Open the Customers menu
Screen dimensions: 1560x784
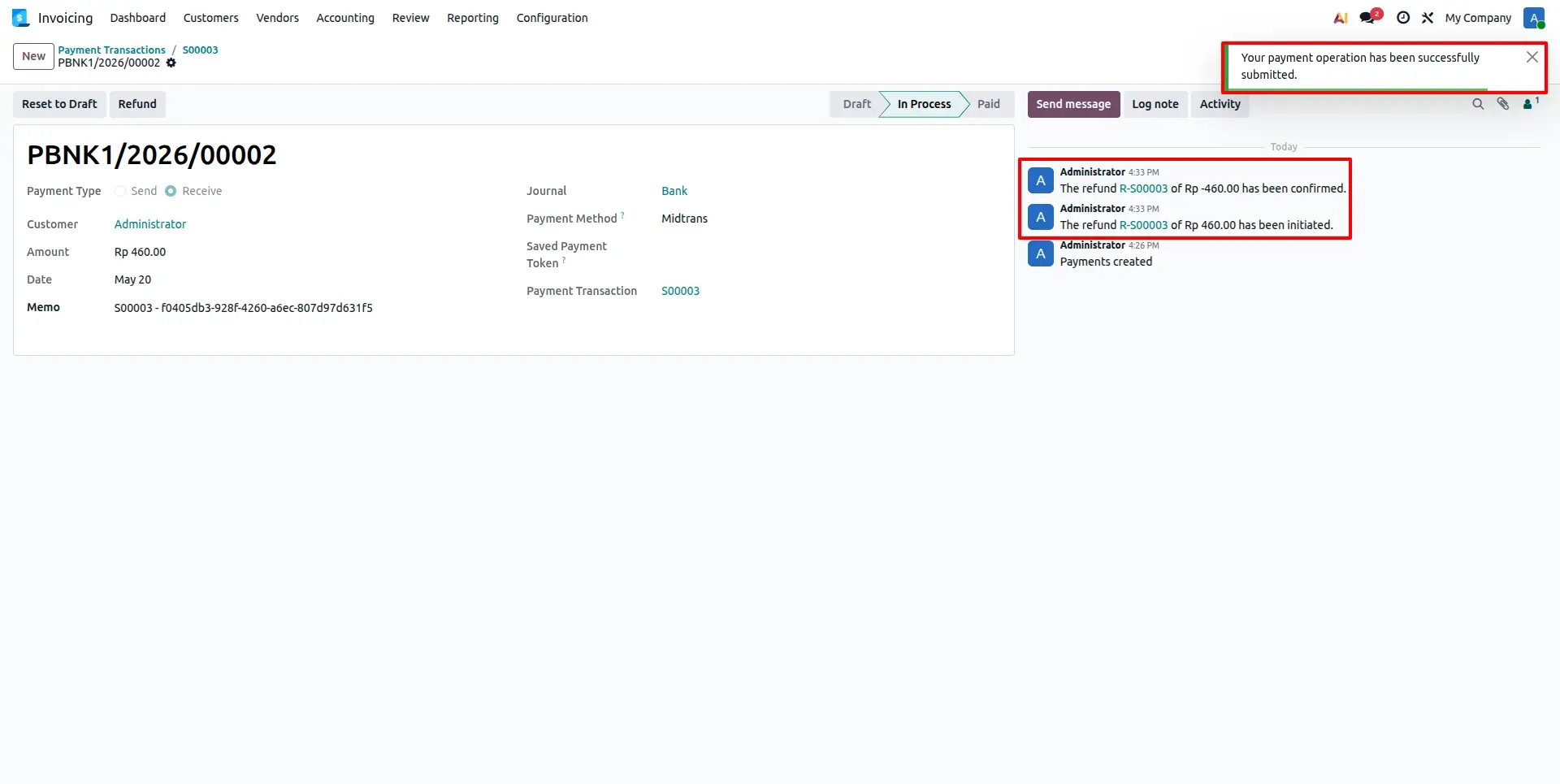pos(211,18)
